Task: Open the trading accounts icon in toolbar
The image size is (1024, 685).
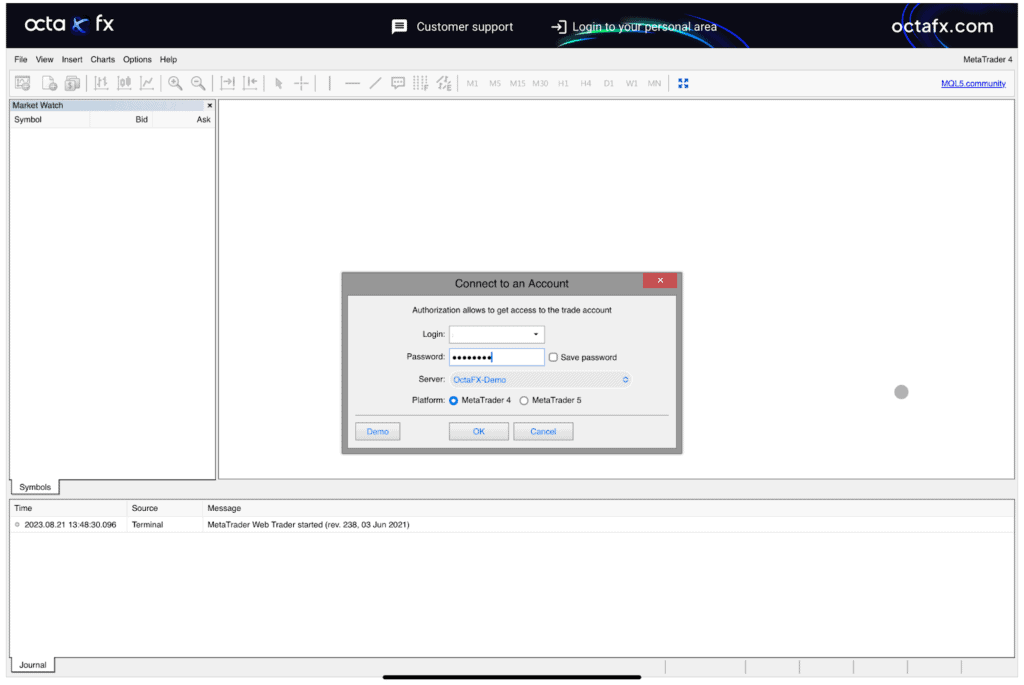Action: coord(72,83)
